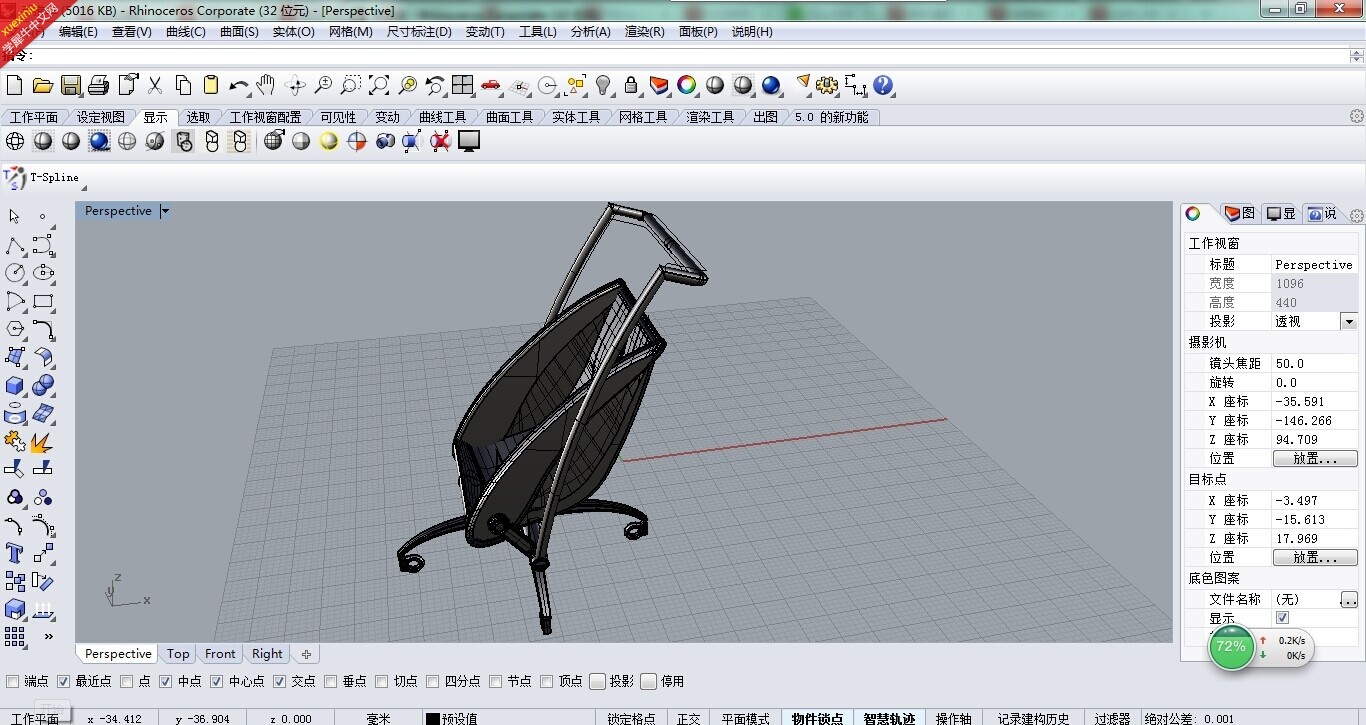The image size is (1366, 725).
Task: Switch to the 曲面工具 toolbar tab
Action: point(509,117)
